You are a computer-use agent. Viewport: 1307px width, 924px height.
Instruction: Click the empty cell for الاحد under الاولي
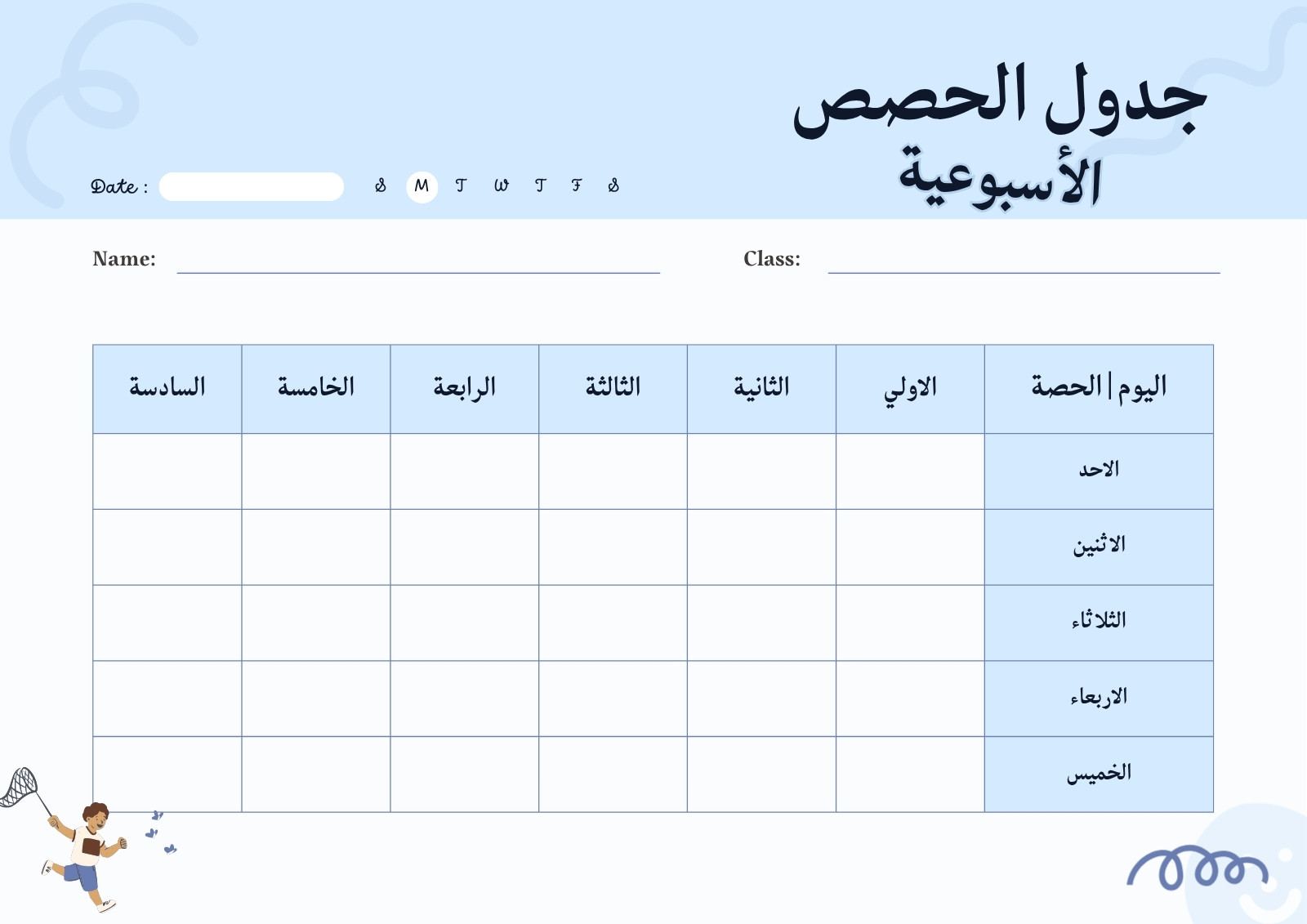click(x=910, y=471)
